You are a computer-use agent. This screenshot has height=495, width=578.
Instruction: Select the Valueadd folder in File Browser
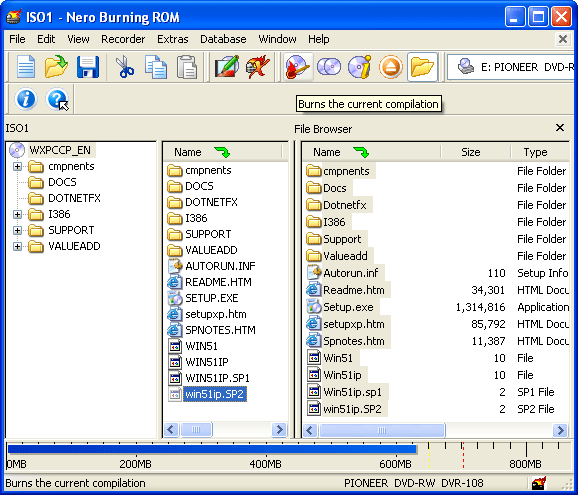[x=345, y=256]
